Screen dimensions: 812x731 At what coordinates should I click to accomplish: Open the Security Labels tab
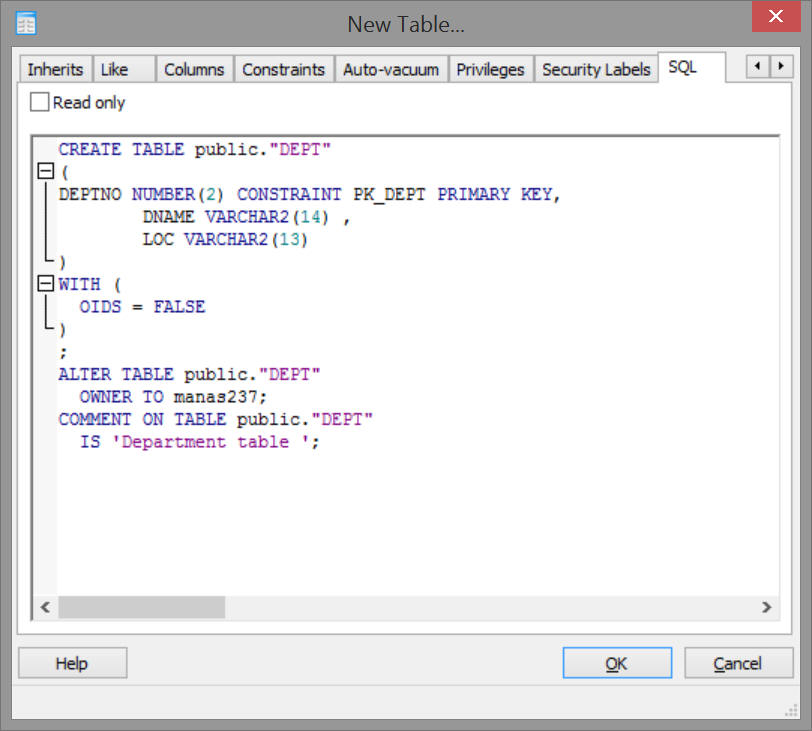(596, 69)
